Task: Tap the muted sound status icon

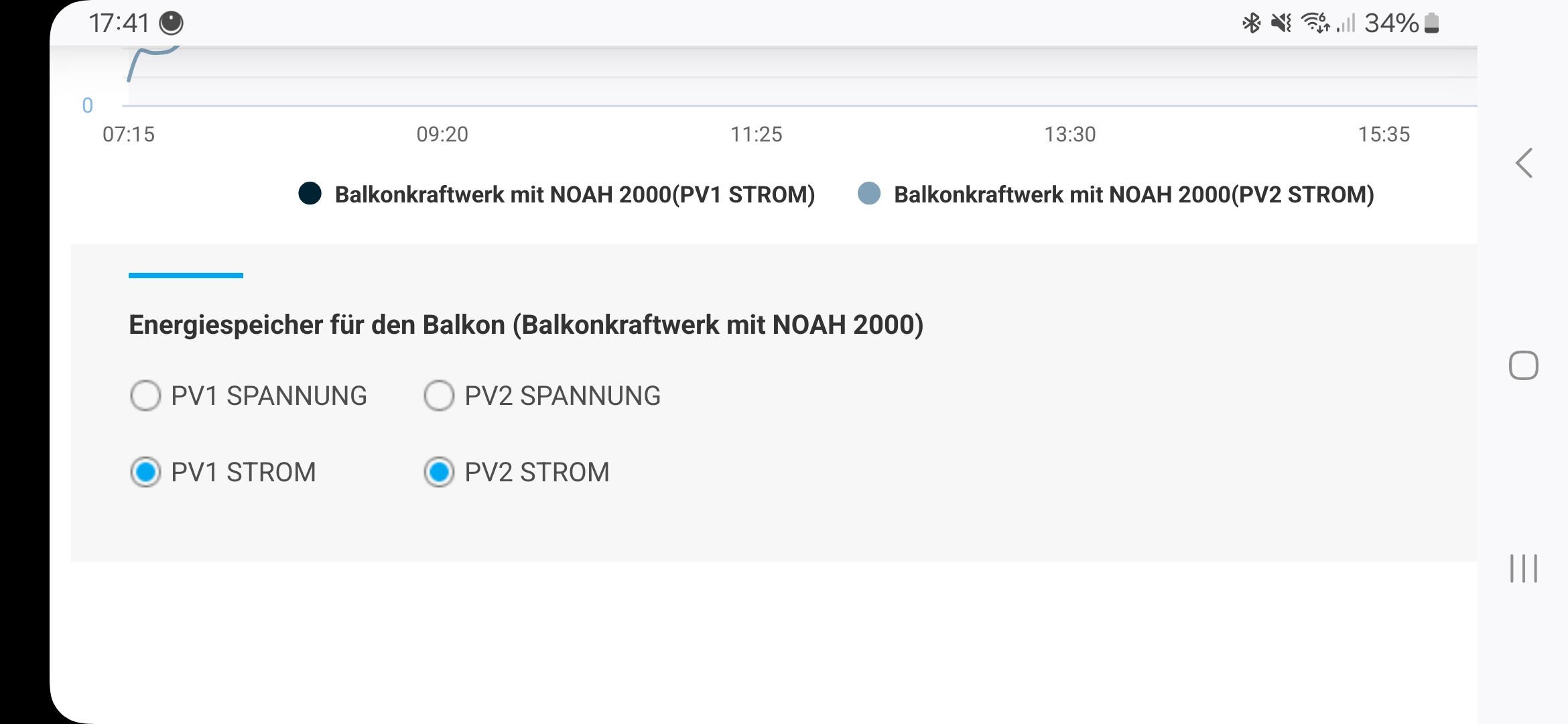Action: (1281, 23)
